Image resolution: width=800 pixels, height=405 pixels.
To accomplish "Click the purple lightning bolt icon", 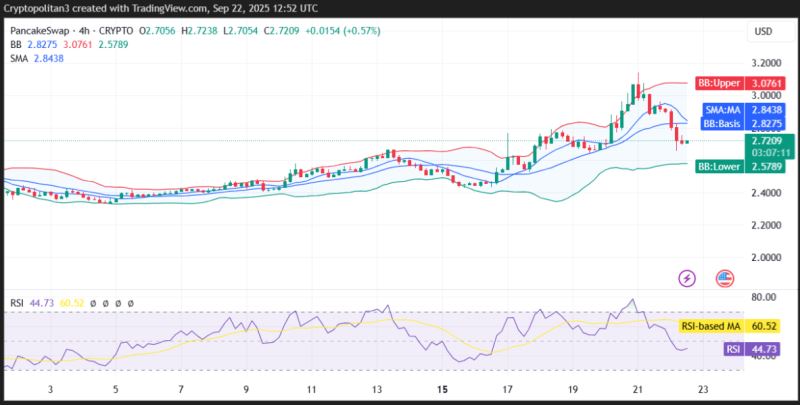I will click(x=687, y=278).
